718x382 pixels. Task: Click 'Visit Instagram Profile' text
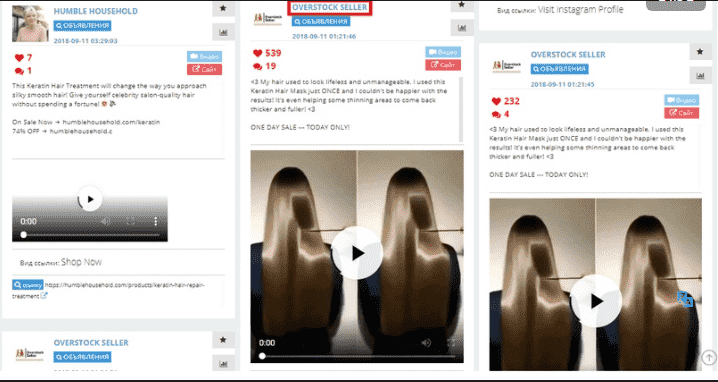(x=580, y=9)
